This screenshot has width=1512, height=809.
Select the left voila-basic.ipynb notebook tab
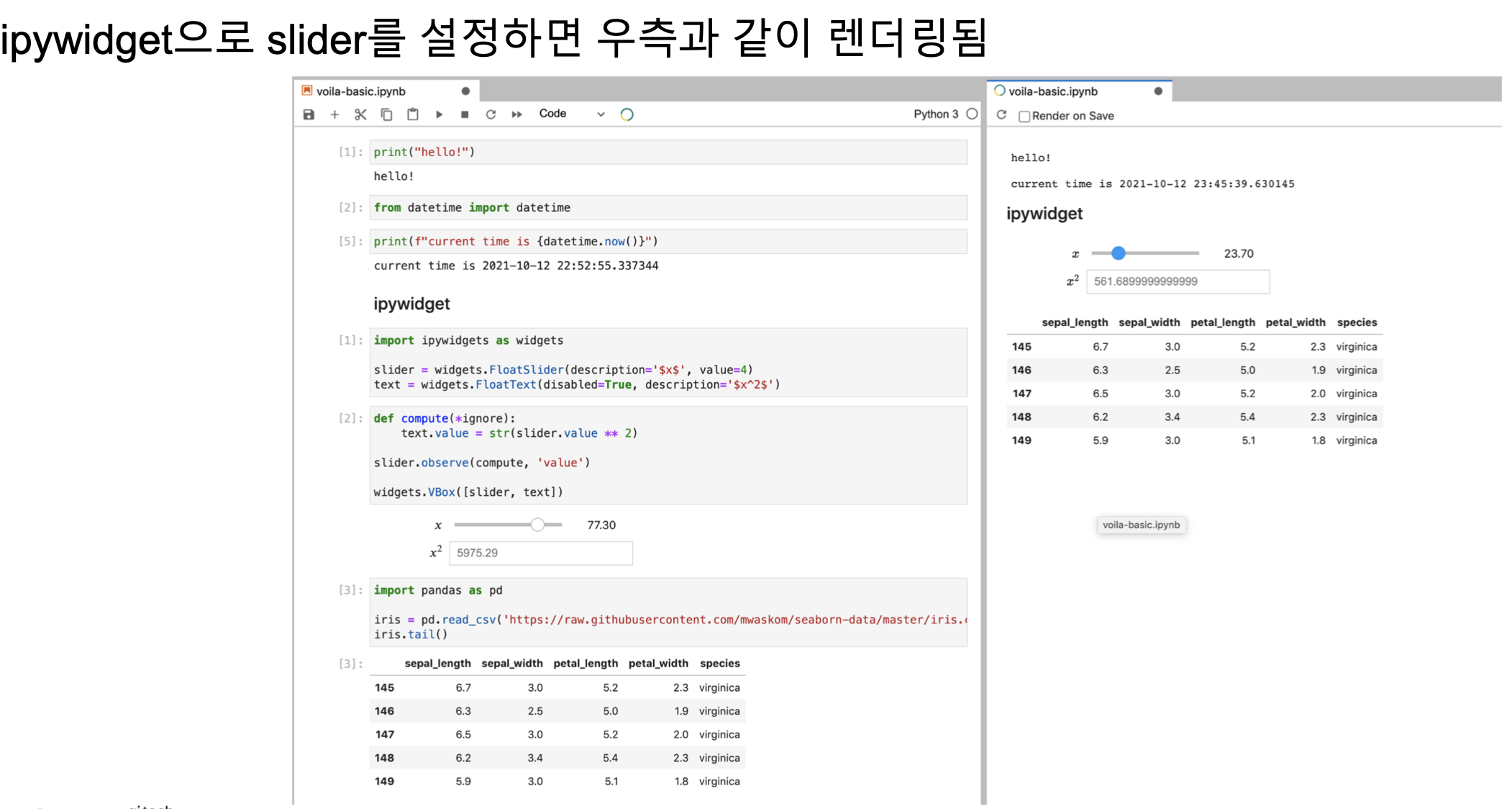tap(361, 91)
